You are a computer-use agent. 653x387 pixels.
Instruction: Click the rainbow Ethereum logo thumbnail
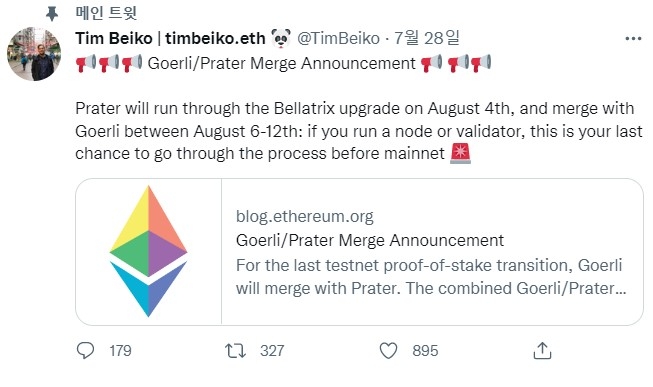click(x=148, y=251)
